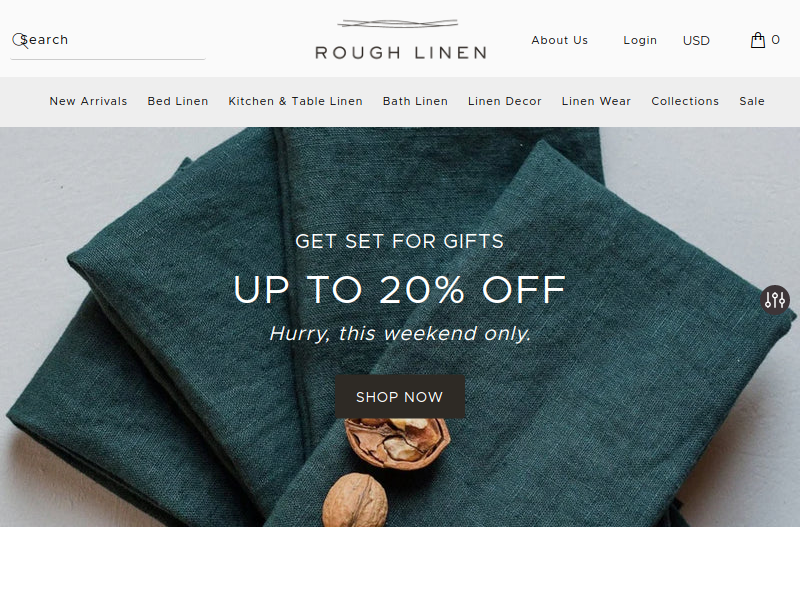Open the Login link
The image size is (800, 600).
[640, 40]
